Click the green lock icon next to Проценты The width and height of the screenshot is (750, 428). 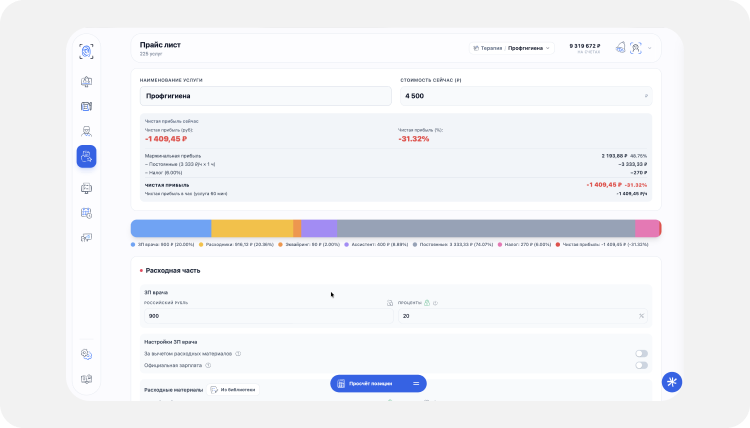point(427,303)
